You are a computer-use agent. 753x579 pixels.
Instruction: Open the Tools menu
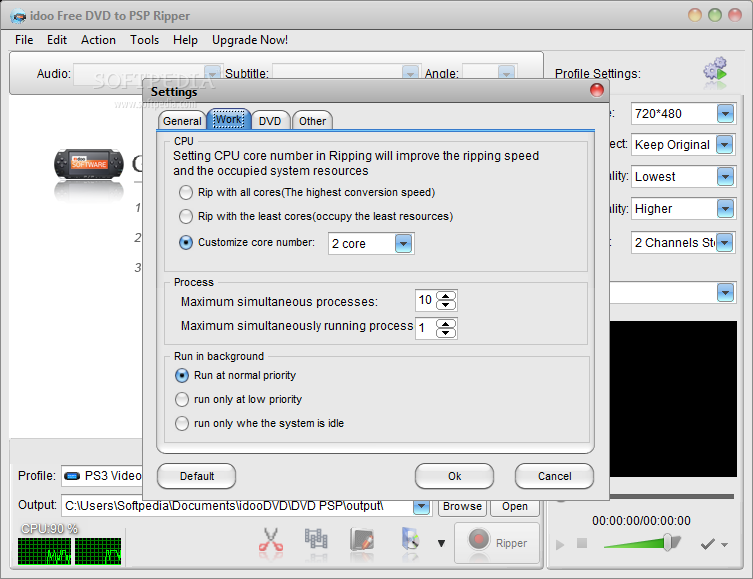(144, 40)
